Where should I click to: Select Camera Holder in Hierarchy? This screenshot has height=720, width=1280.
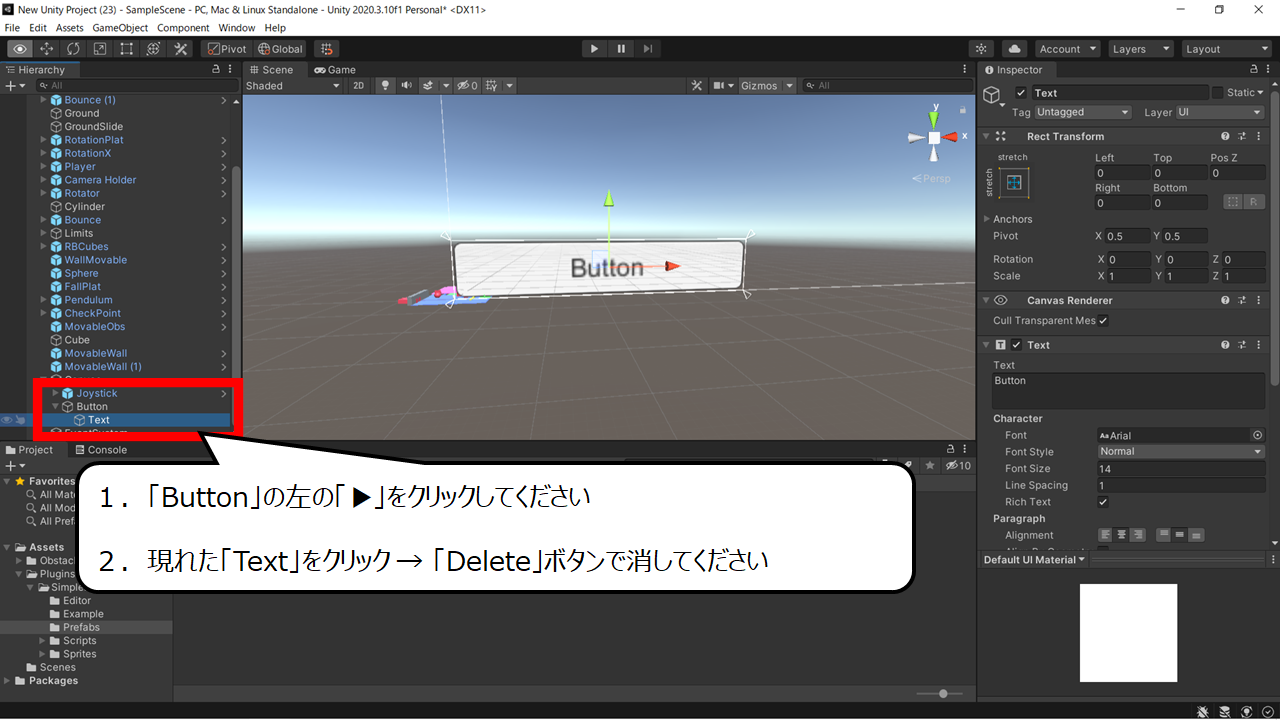(100, 180)
